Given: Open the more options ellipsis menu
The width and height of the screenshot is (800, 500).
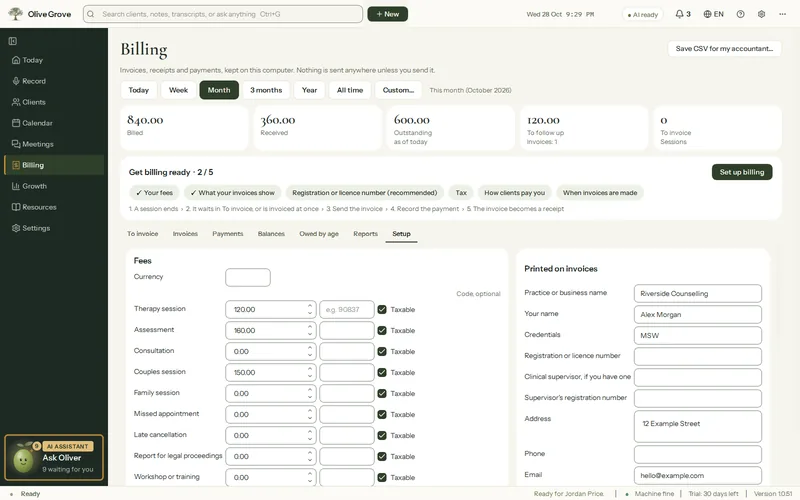Looking at the screenshot, I should [782, 14].
